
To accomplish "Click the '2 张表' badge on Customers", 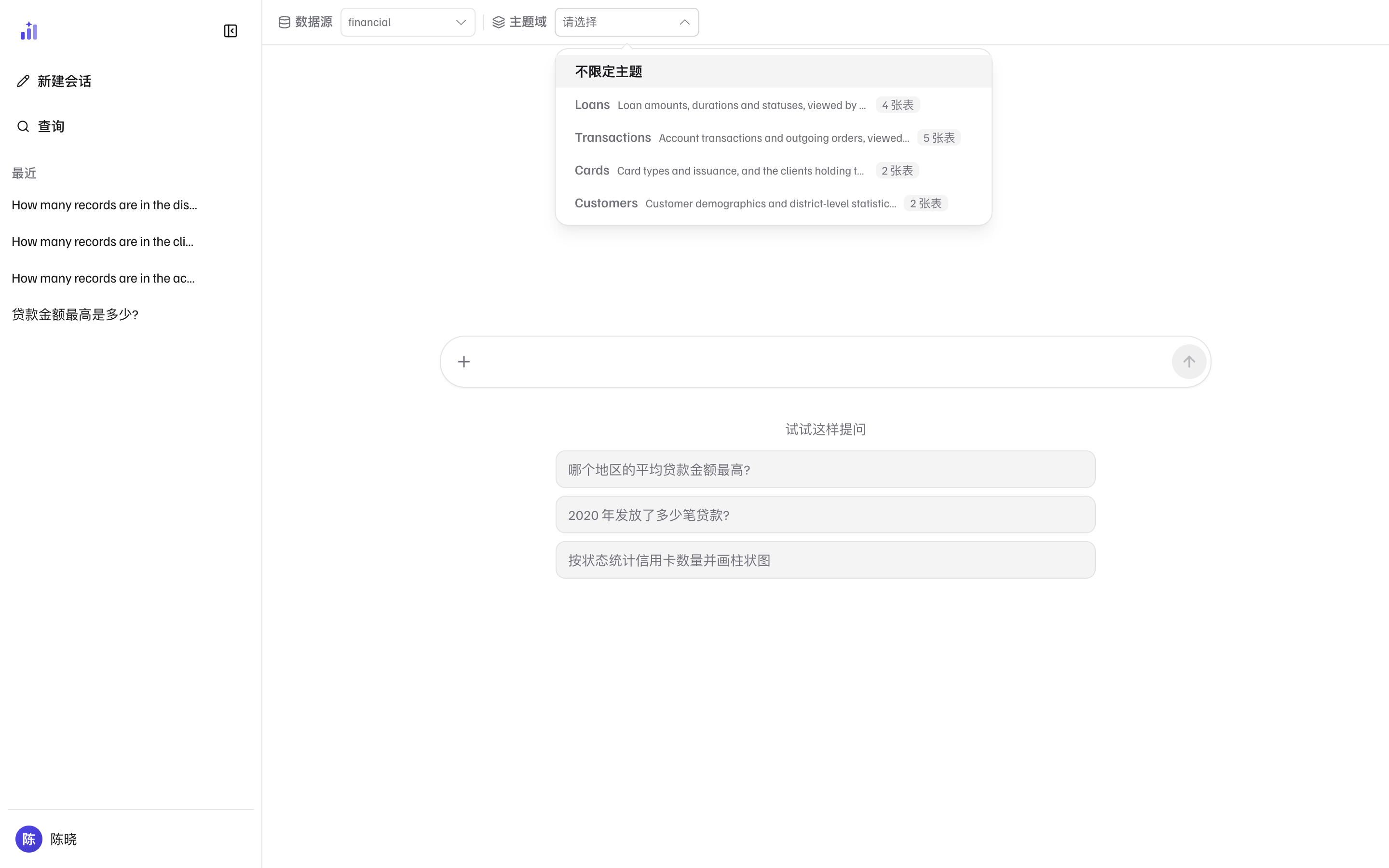I will [x=926, y=203].
